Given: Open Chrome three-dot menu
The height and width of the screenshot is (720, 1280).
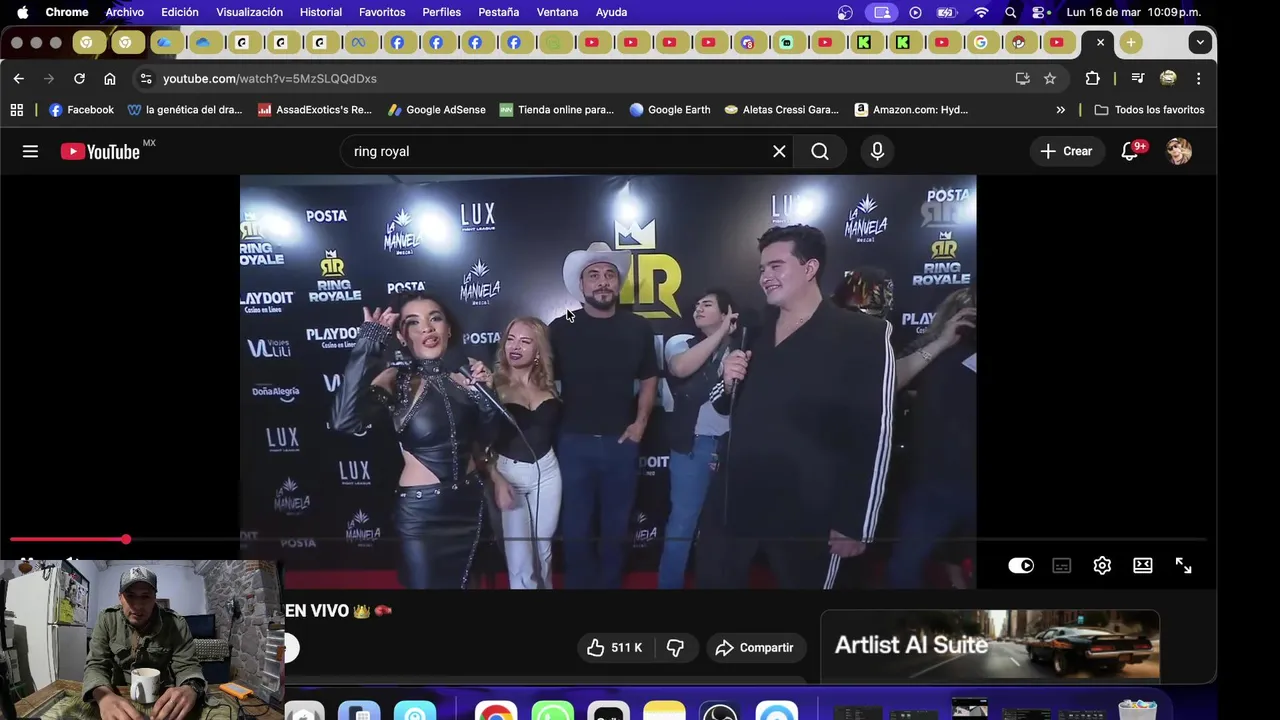Looking at the screenshot, I should [x=1198, y=78].
